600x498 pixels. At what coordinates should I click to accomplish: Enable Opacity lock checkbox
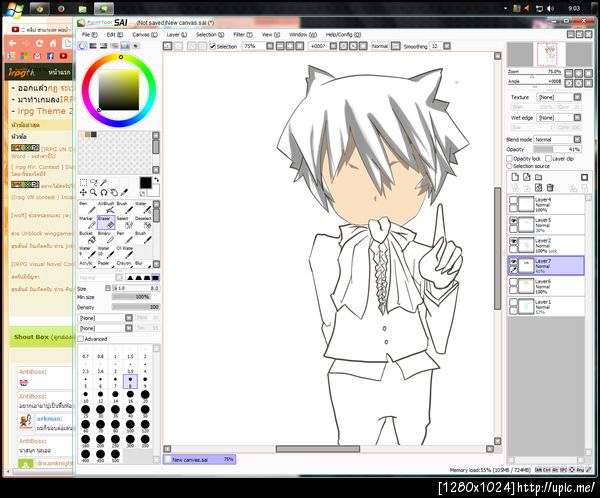[x=509, y=158]
